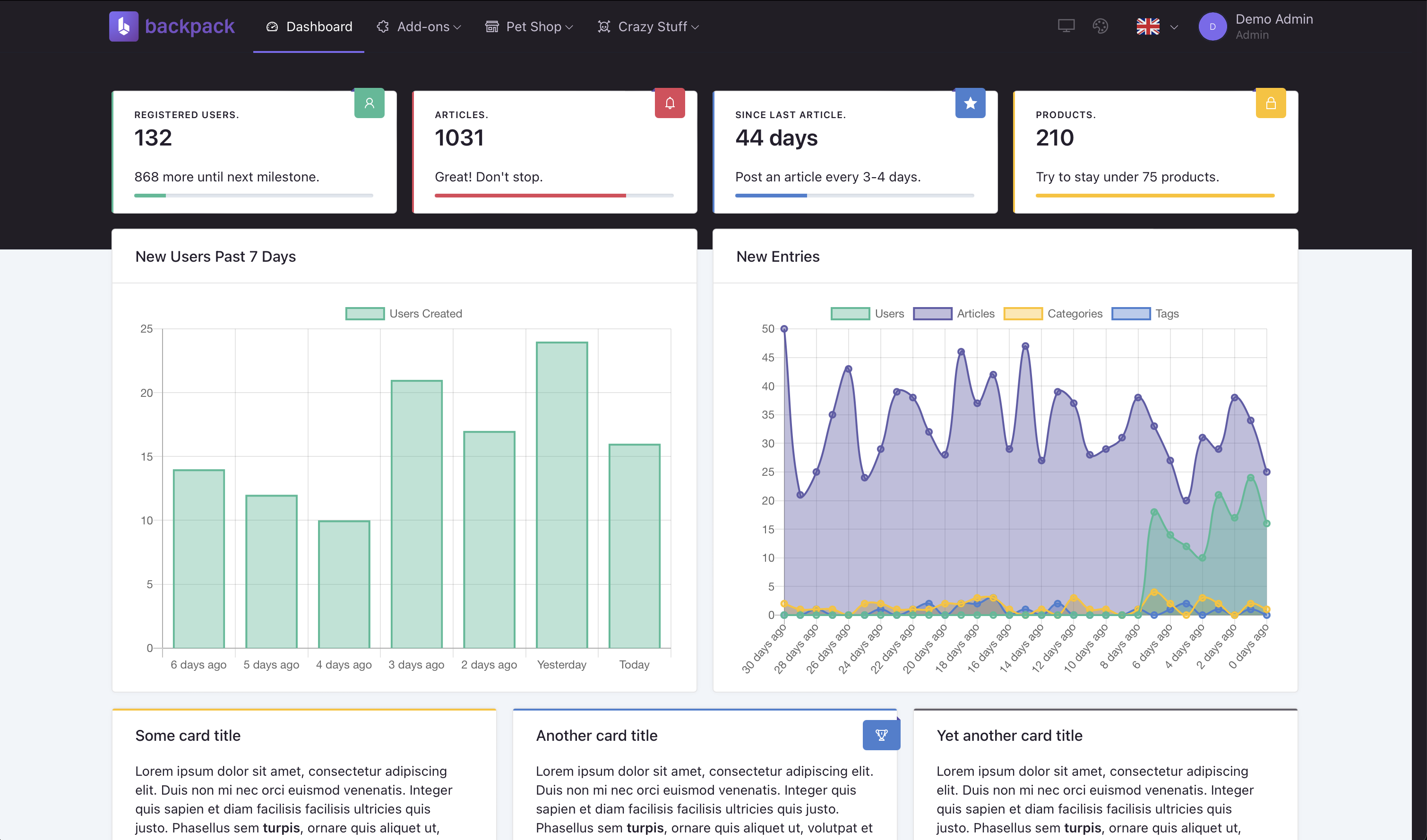Screen dimensions: 1427x840
Task: Toggle the Articles dataset legend
Action: pyautogui.click(x=954, y=314)
